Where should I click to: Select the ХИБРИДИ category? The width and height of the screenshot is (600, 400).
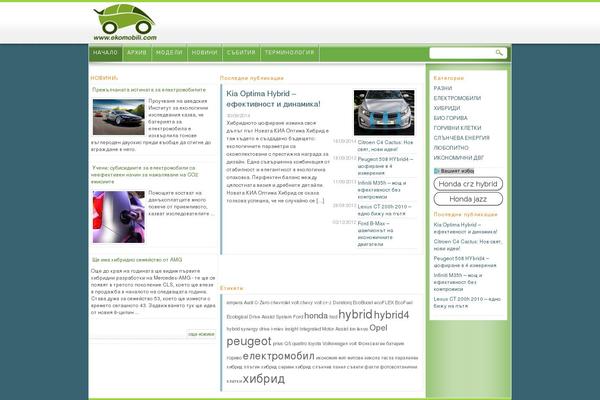(x=447, y=108)
